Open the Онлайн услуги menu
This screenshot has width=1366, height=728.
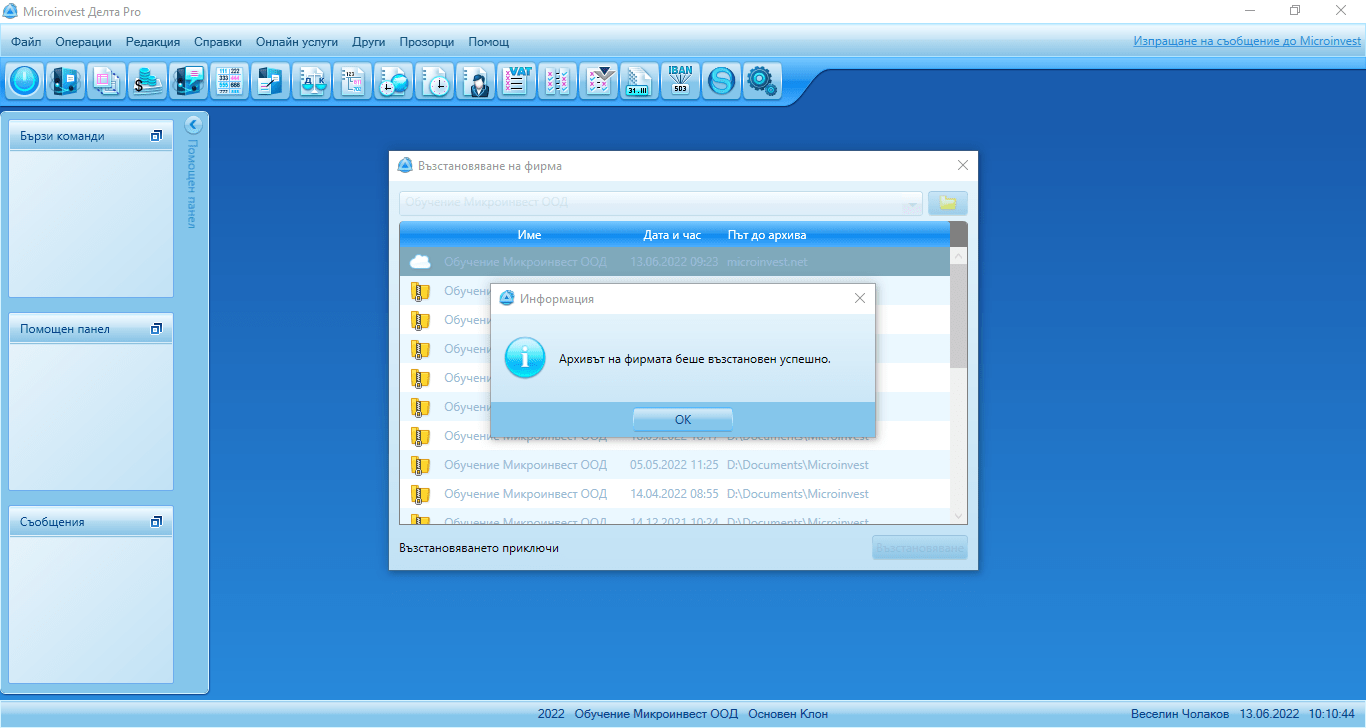pos(297,42)
